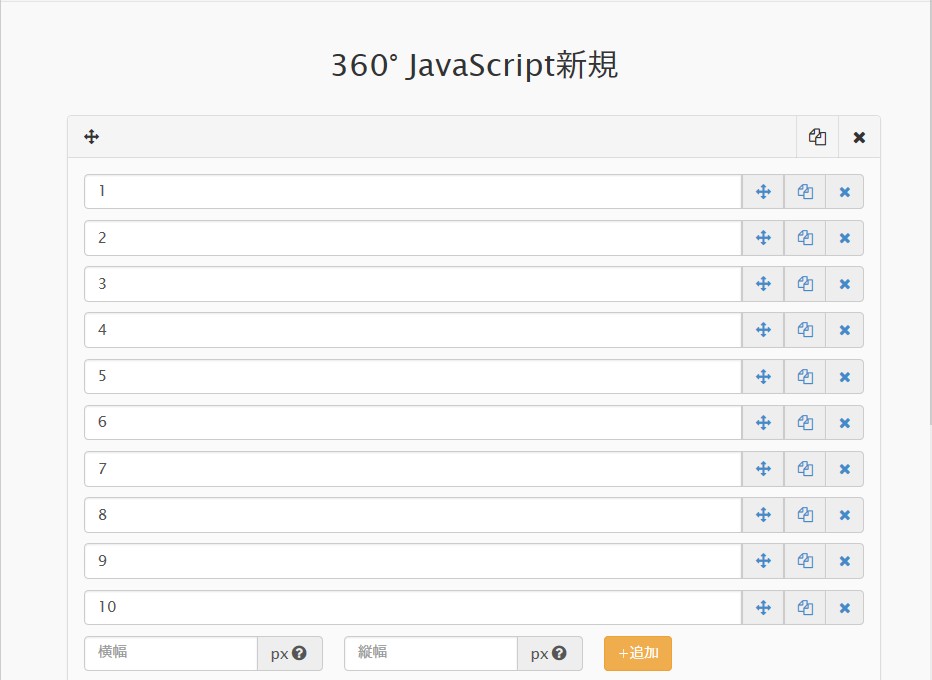Click move handle for row 2
The image size is (932, 680).
point(763,238)
